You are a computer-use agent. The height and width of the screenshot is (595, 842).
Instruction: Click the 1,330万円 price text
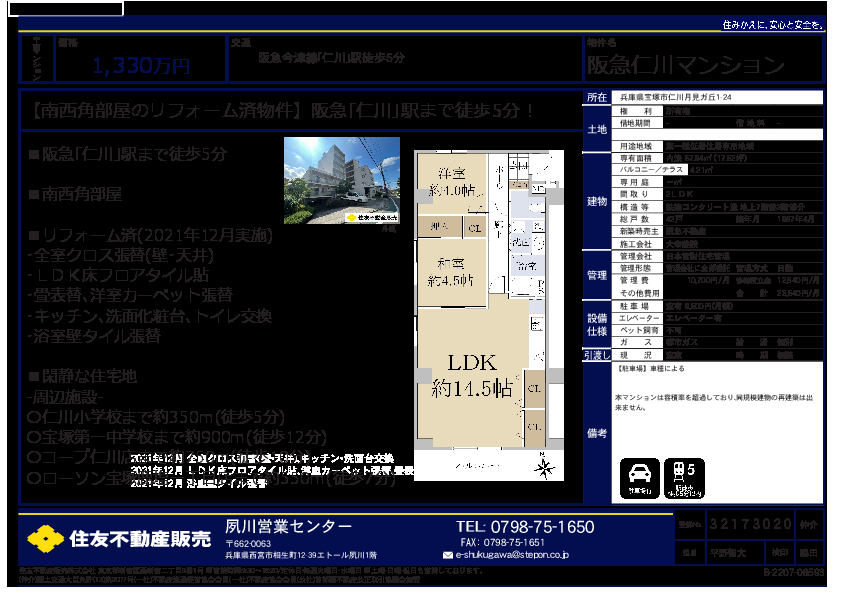(140, 66)
